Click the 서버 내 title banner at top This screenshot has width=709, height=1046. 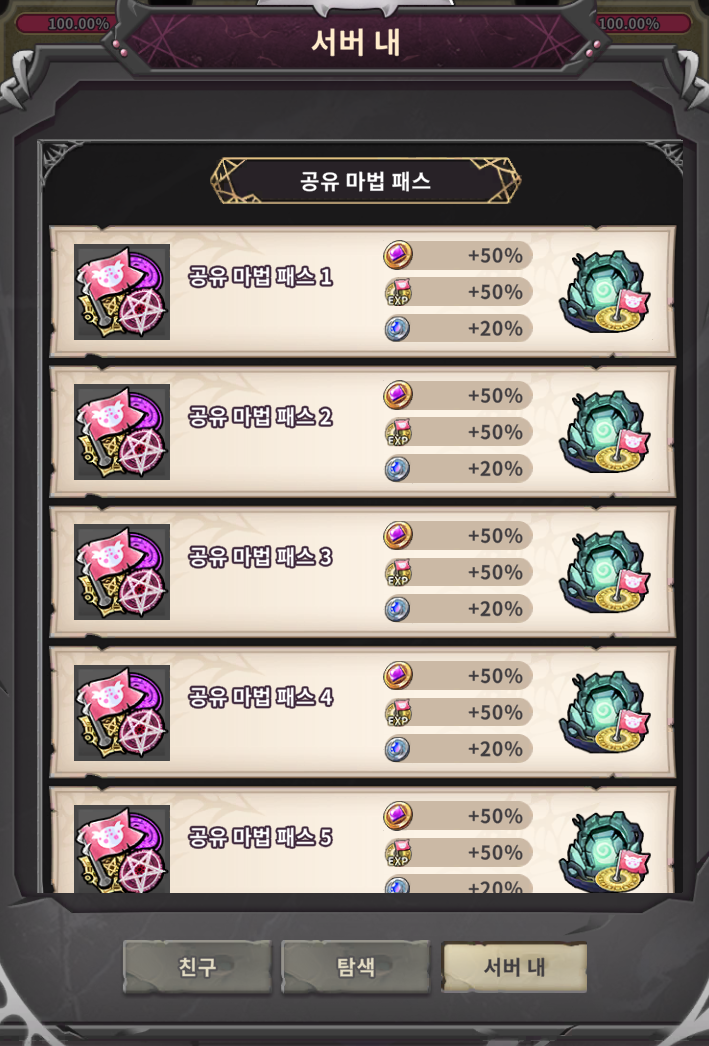356,43
